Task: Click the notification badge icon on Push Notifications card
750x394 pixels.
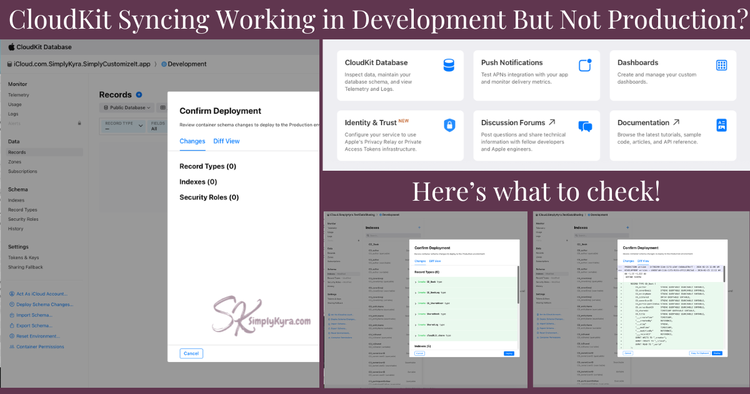Action: [585, 65]
